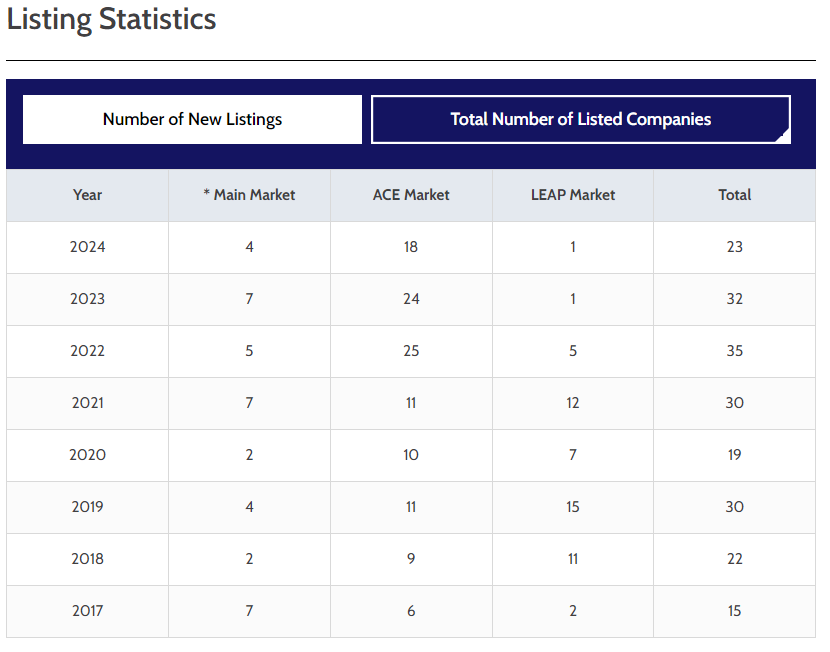830x652 pixels.
Task: Click the Listing Statistics heading
Action: 111,20
